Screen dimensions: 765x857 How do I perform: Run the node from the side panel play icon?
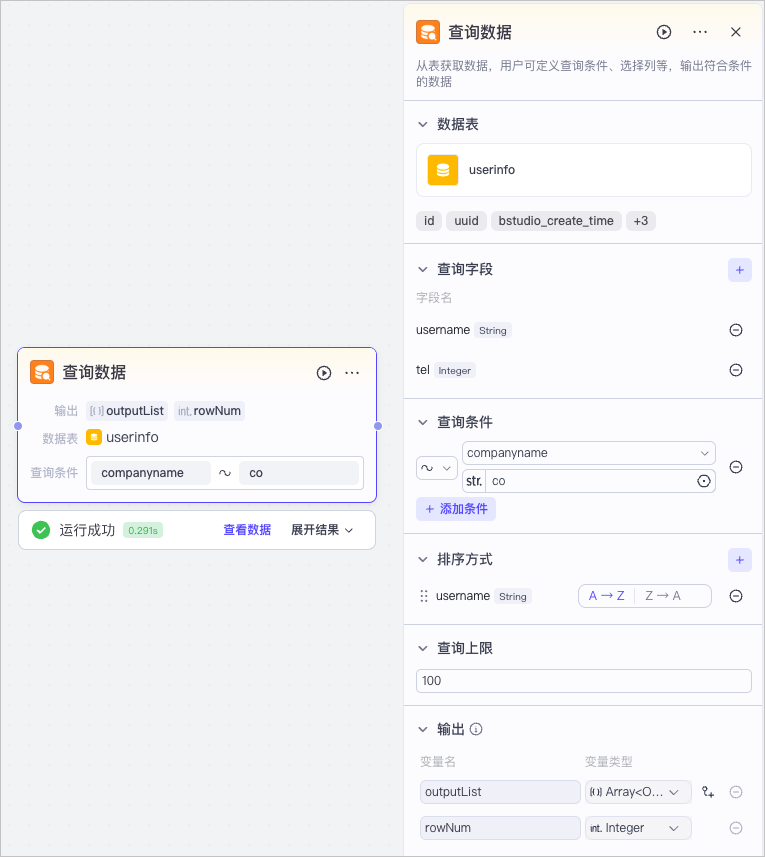663,32
